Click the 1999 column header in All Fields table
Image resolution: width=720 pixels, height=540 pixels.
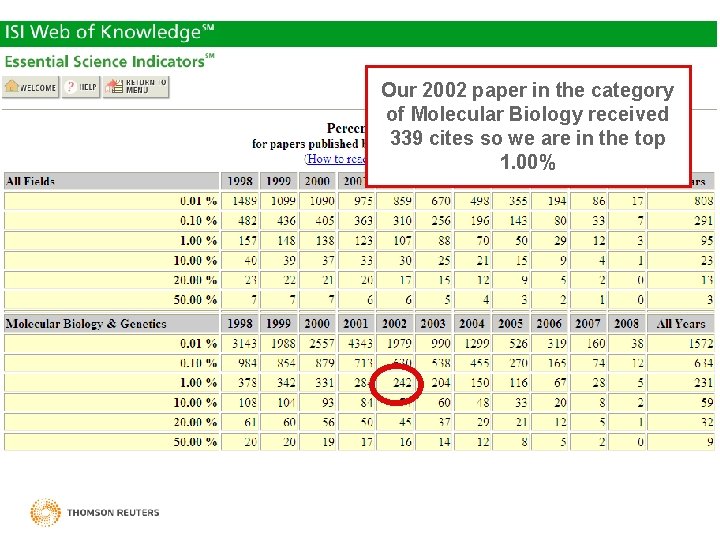point(279,181)
